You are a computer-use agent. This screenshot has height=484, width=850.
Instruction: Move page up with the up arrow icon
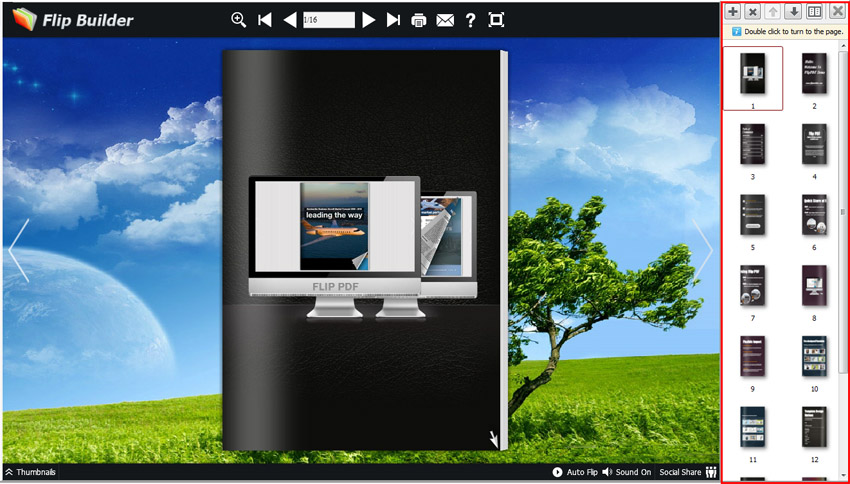[x=773, y=11]
